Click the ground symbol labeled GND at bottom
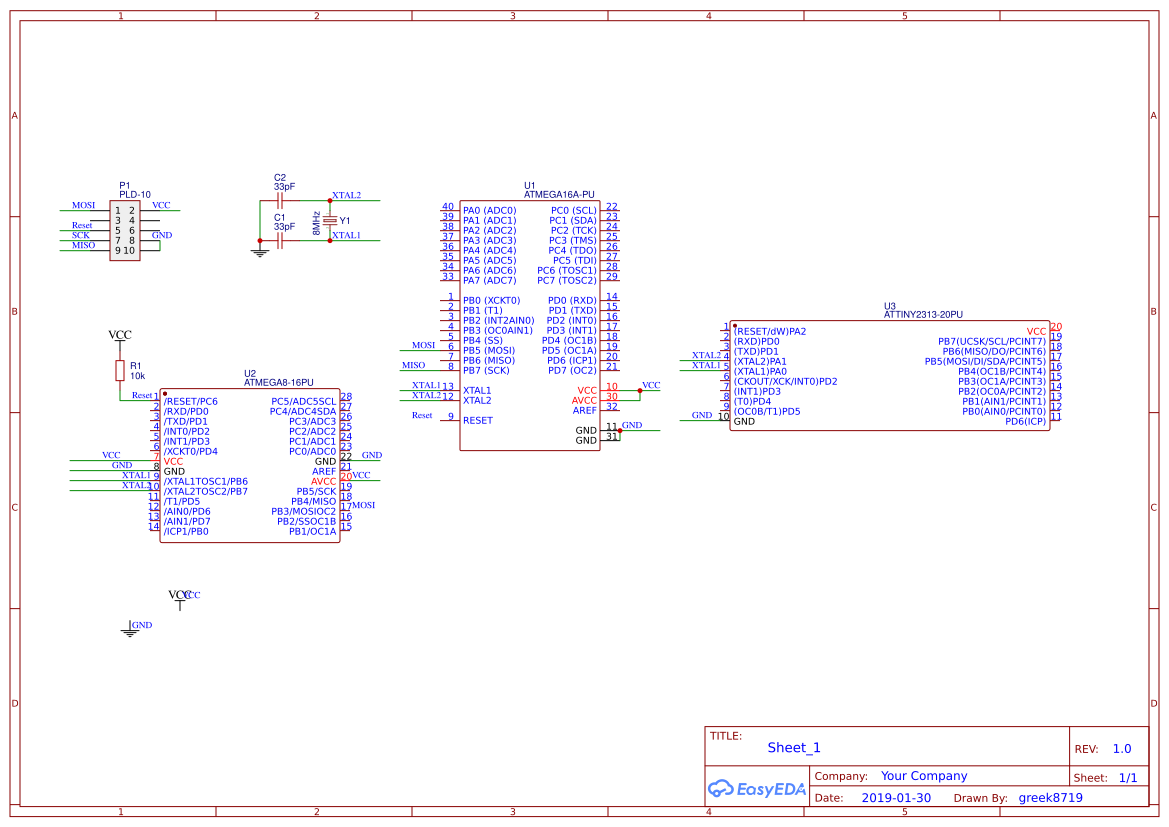This screenshot has height=827, width=1169. [x=130, y=630]
